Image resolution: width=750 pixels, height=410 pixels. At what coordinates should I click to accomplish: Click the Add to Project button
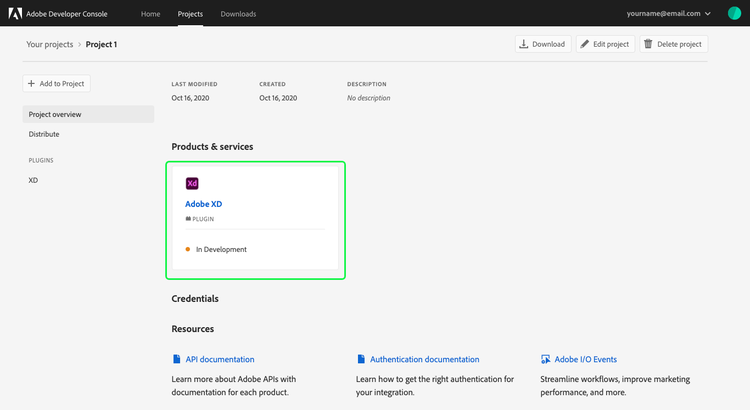click(x=56, y=83)
